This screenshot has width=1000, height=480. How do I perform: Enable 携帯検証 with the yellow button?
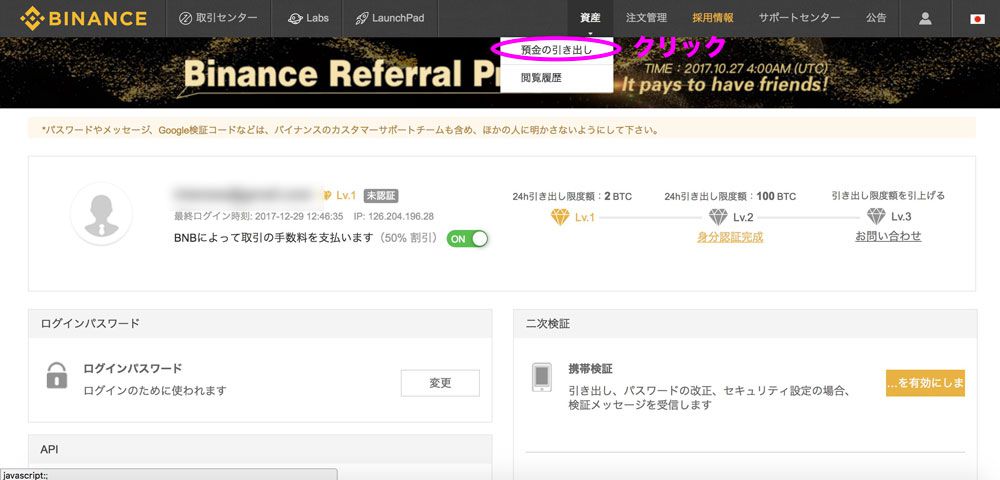click(925, 383)
